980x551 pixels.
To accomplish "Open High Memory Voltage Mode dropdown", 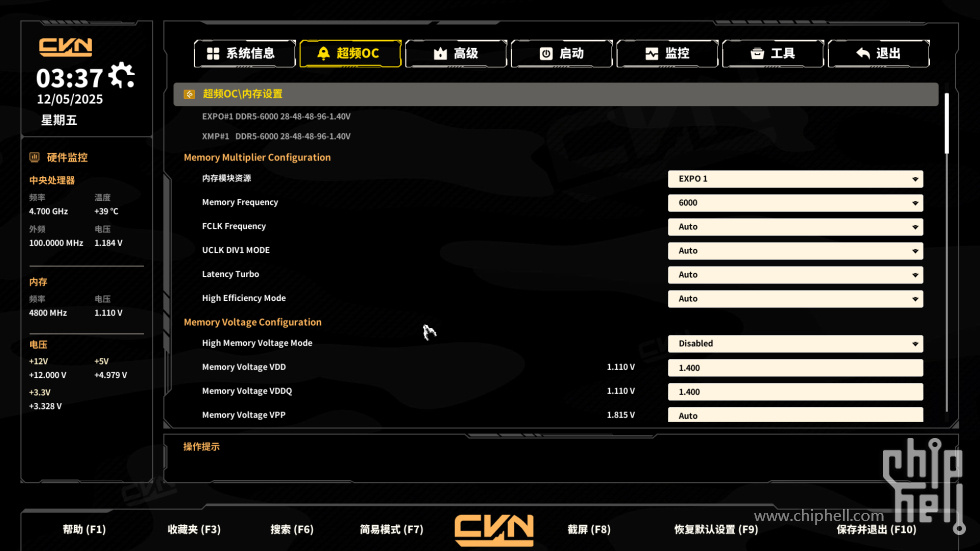I will coord(795,344).
